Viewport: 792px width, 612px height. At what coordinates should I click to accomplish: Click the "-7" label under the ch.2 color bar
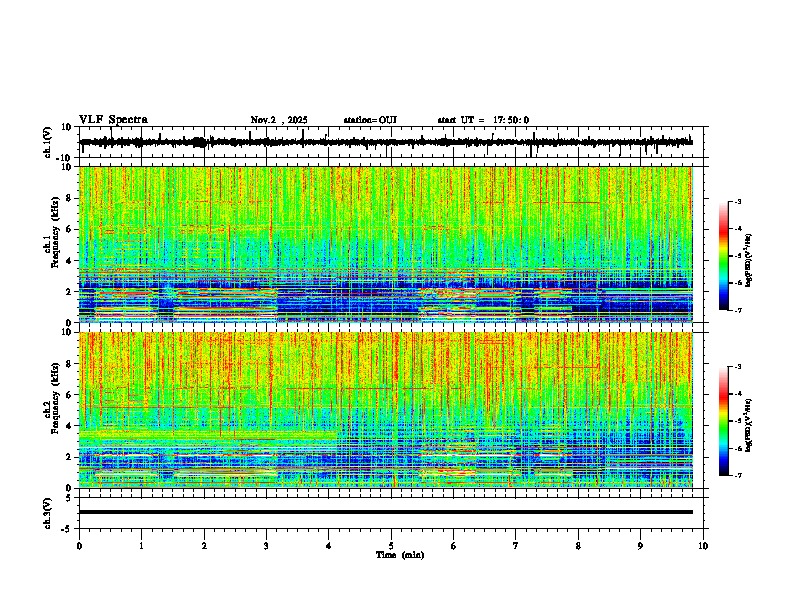coord(737,475)
